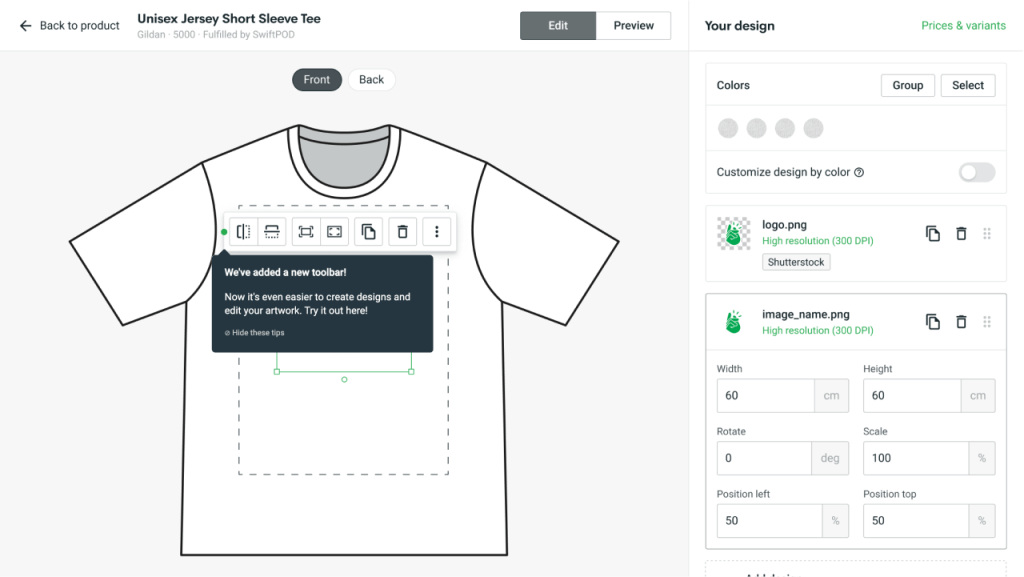Open Prices & variants link

pos(963,25)
